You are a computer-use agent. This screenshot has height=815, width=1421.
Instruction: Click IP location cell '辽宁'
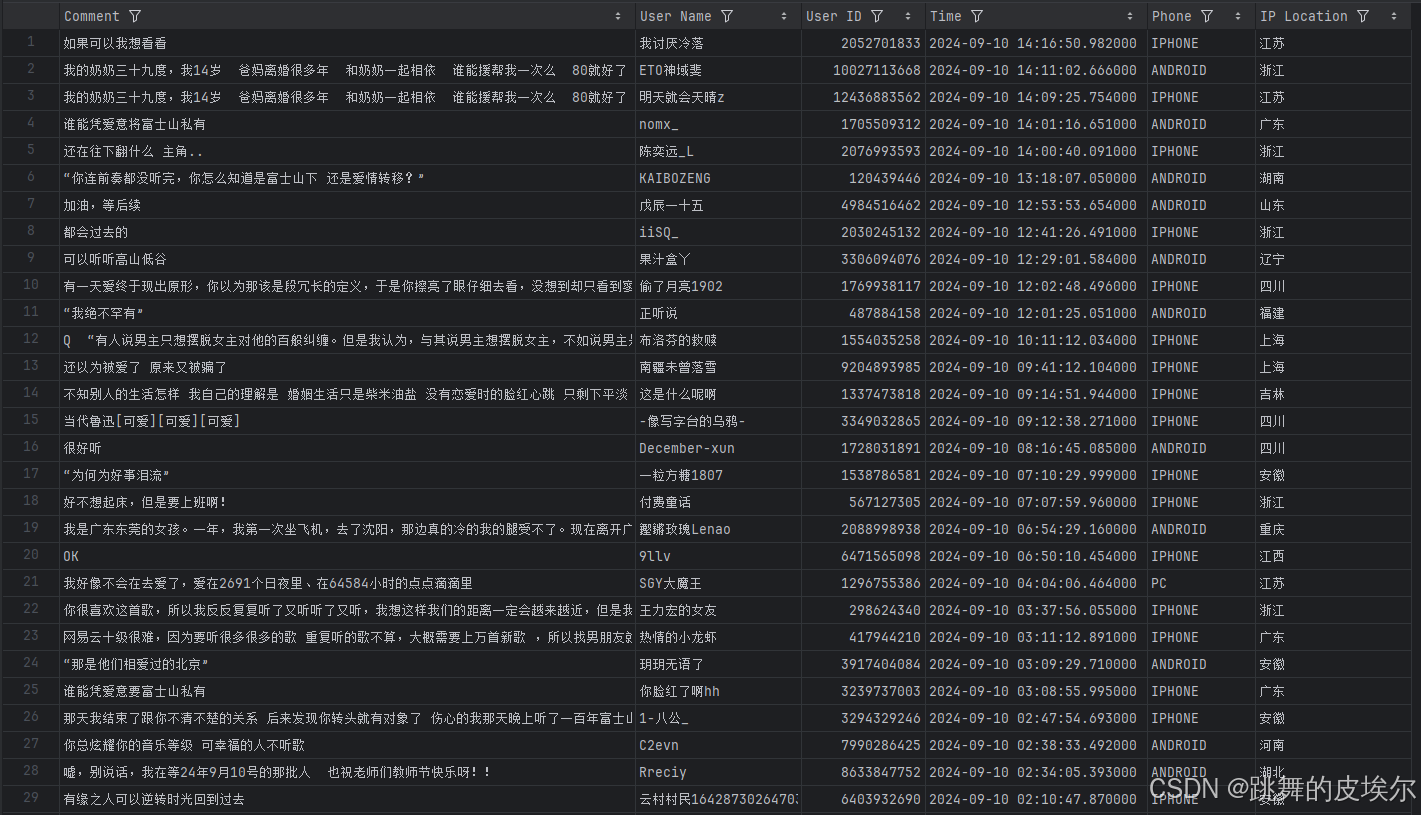pos(1333,259)
